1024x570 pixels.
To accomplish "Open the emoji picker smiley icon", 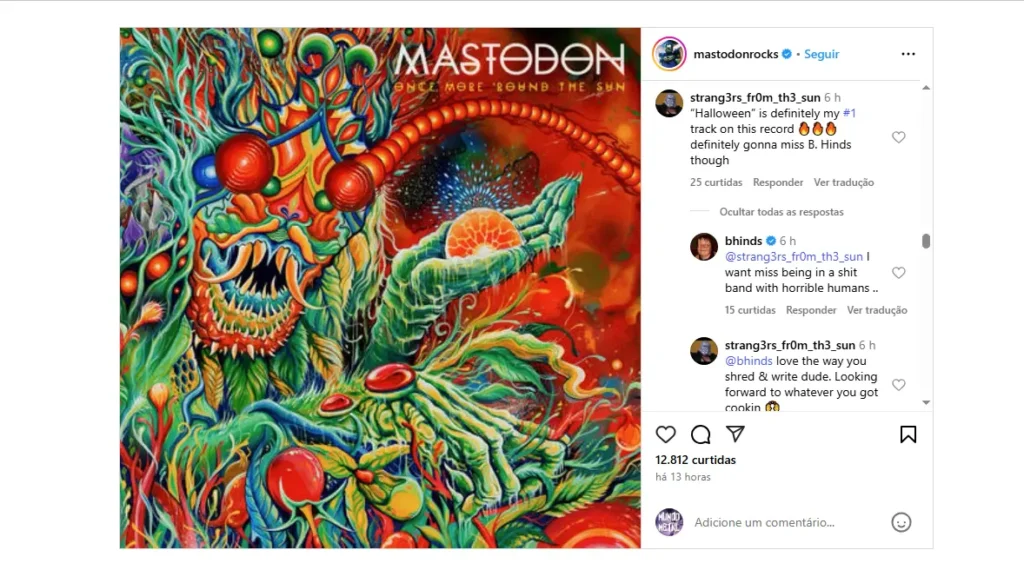I will point(901,522).
